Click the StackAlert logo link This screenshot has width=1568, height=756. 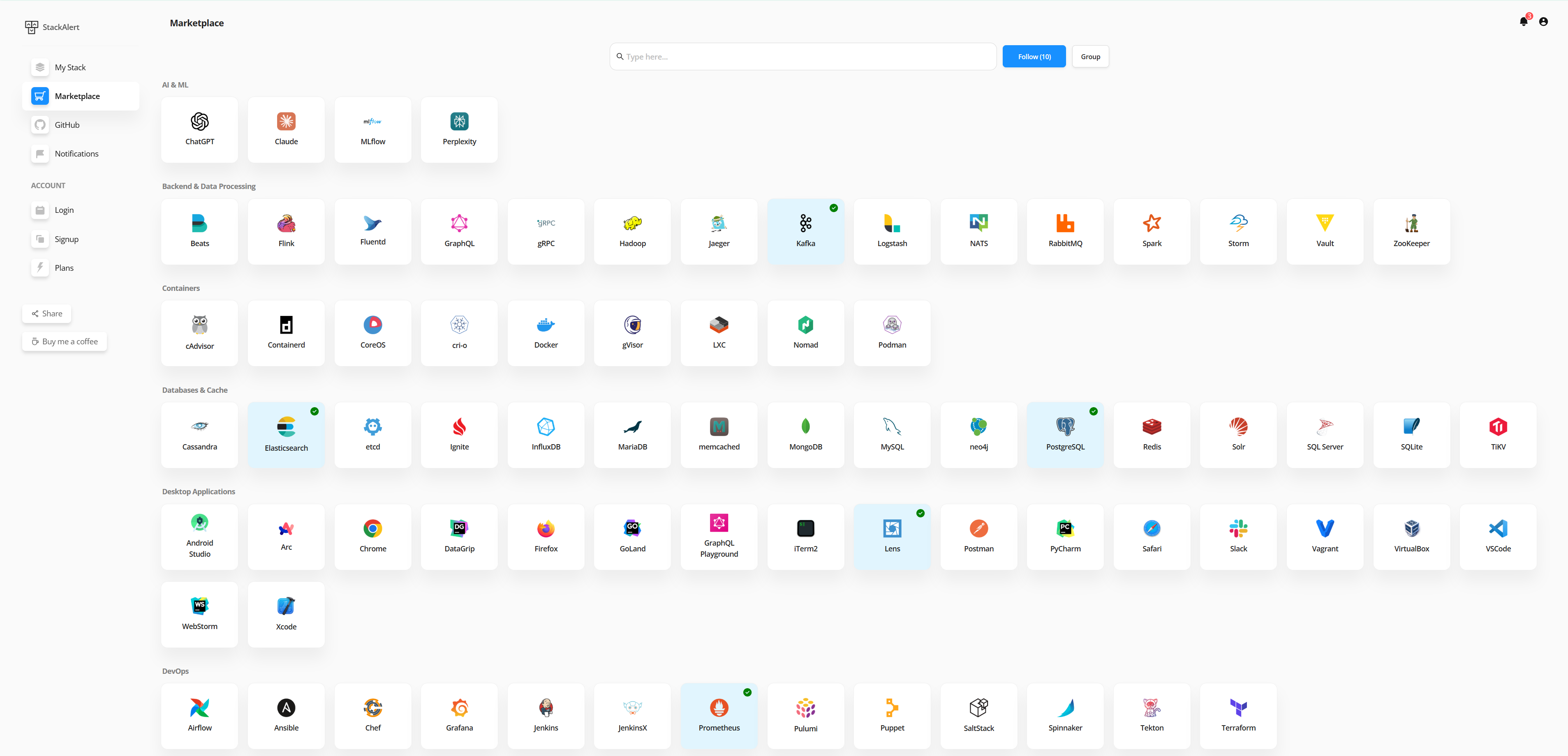(52, 27)
